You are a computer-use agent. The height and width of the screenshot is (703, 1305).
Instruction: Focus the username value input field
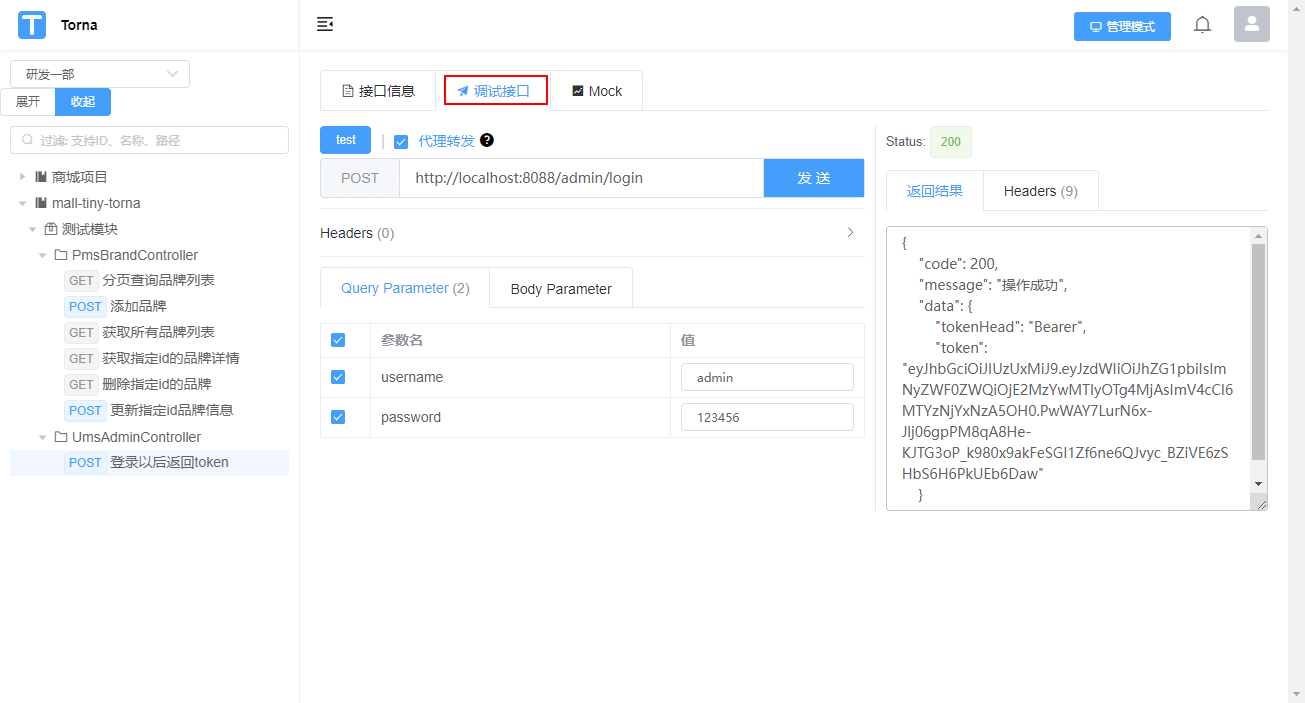[767, 377]
